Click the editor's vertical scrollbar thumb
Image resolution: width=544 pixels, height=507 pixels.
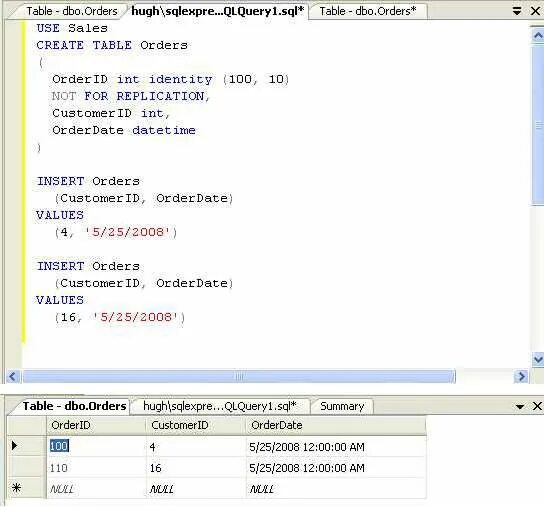pos(538,125)
